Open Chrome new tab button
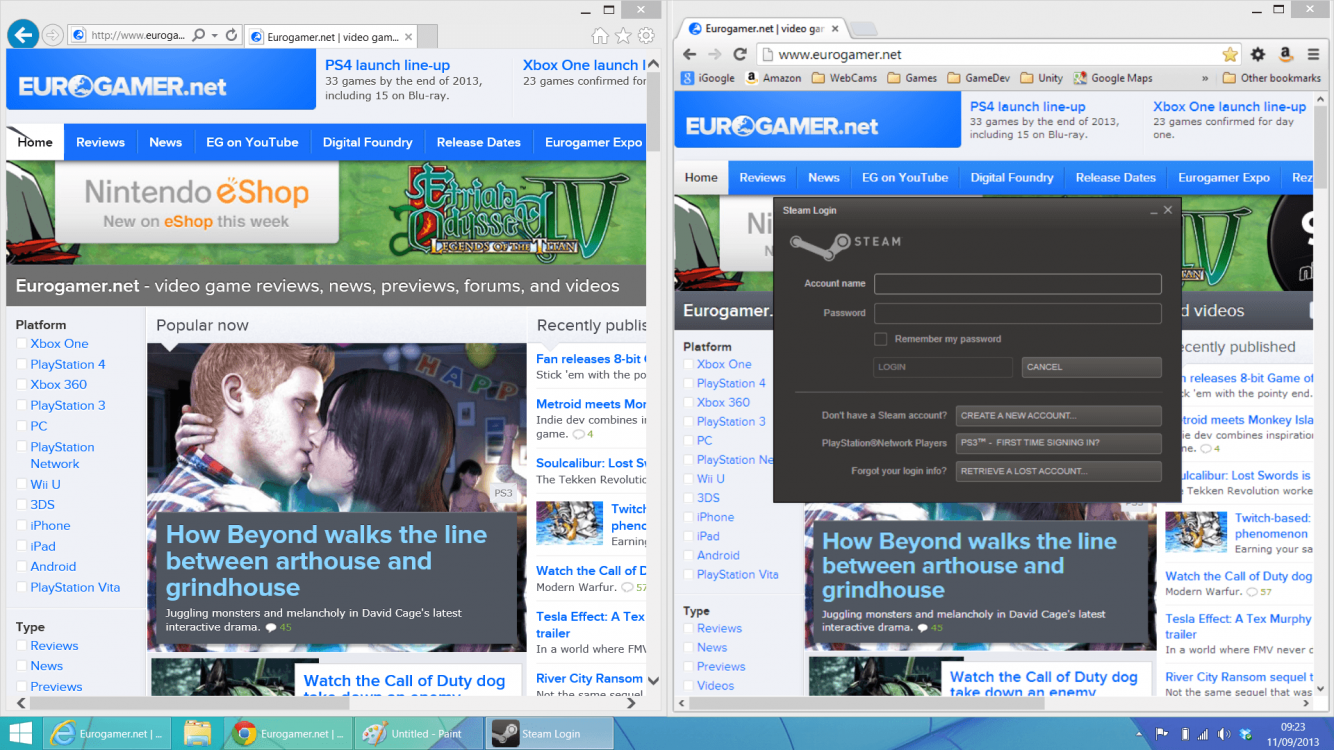 click(x=863, y=29)
